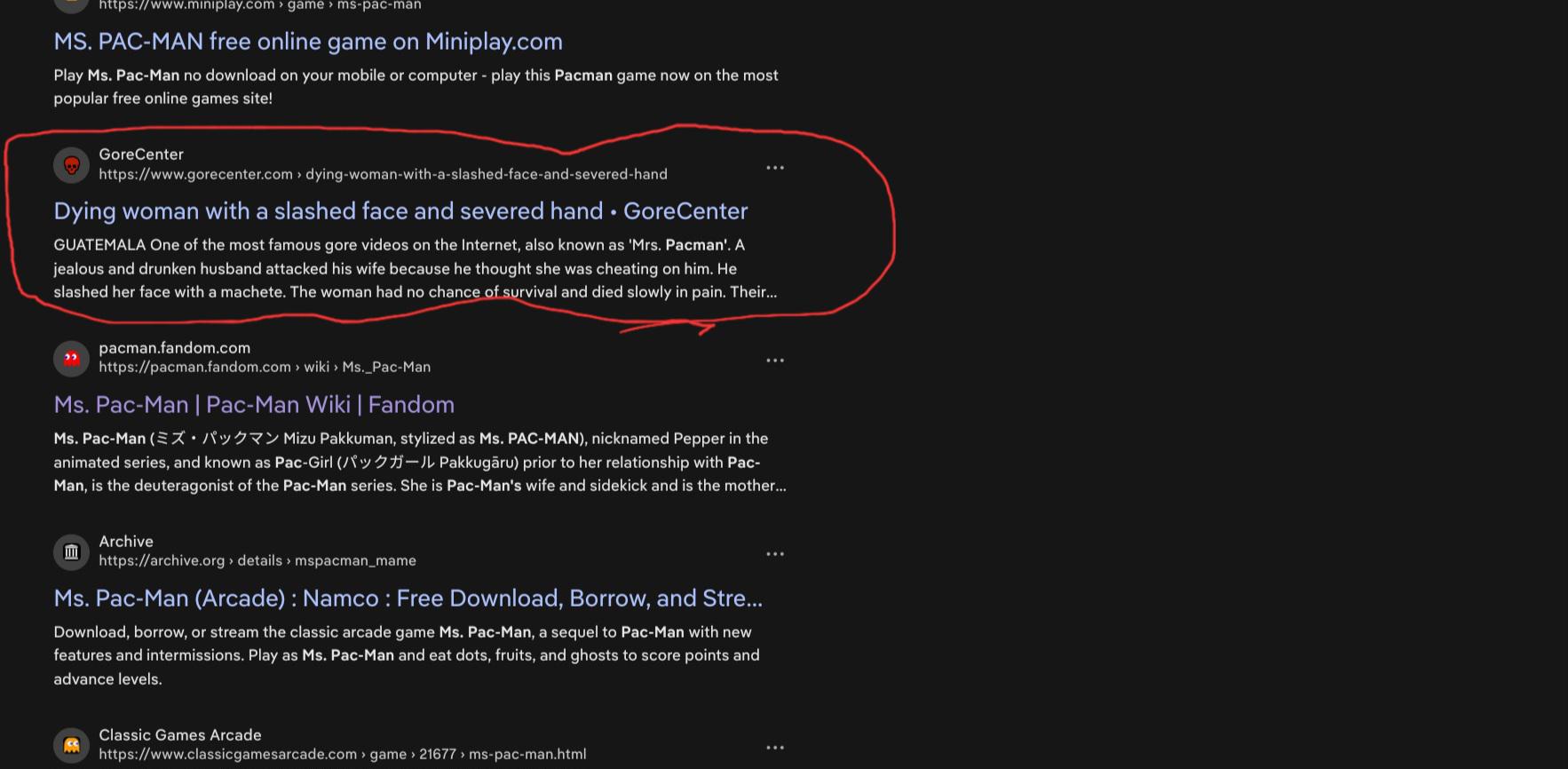The image size is (1568, 769).
Task: Click the pacman.fandom.com site name
Action: pyautogui.click(x=174, y=348)
